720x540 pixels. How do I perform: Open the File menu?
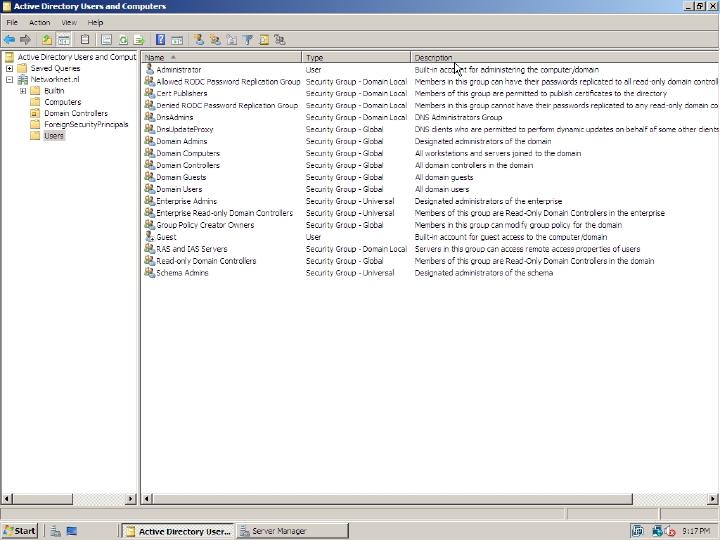(12, 22)
